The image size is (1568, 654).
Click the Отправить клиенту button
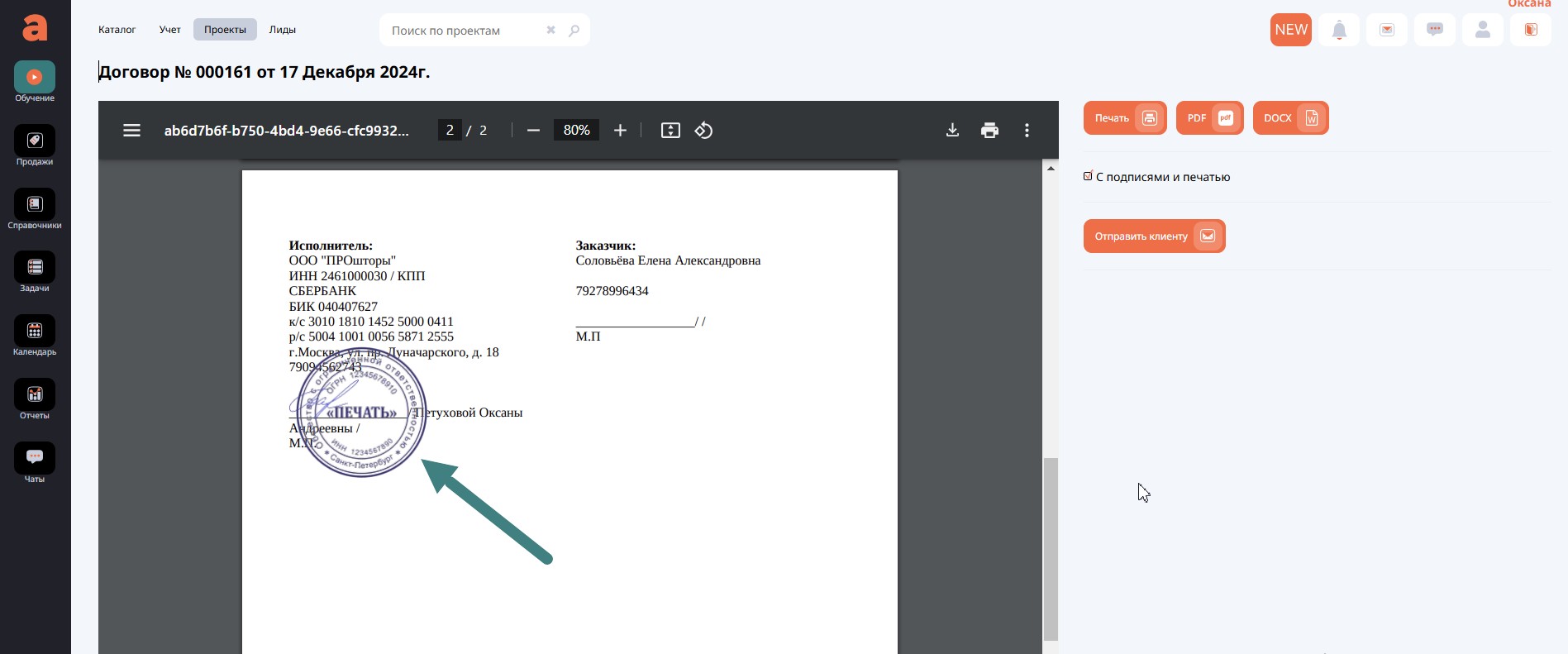[x=1154, y=236]
